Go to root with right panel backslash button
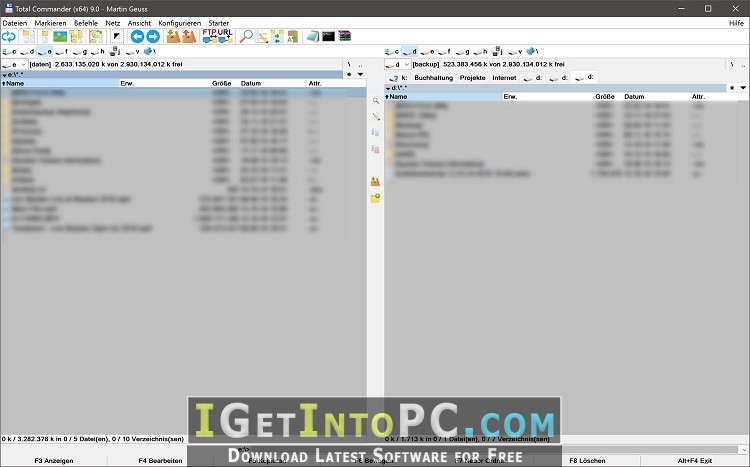The width and height of the screenshot is (750, 467). 732,64
